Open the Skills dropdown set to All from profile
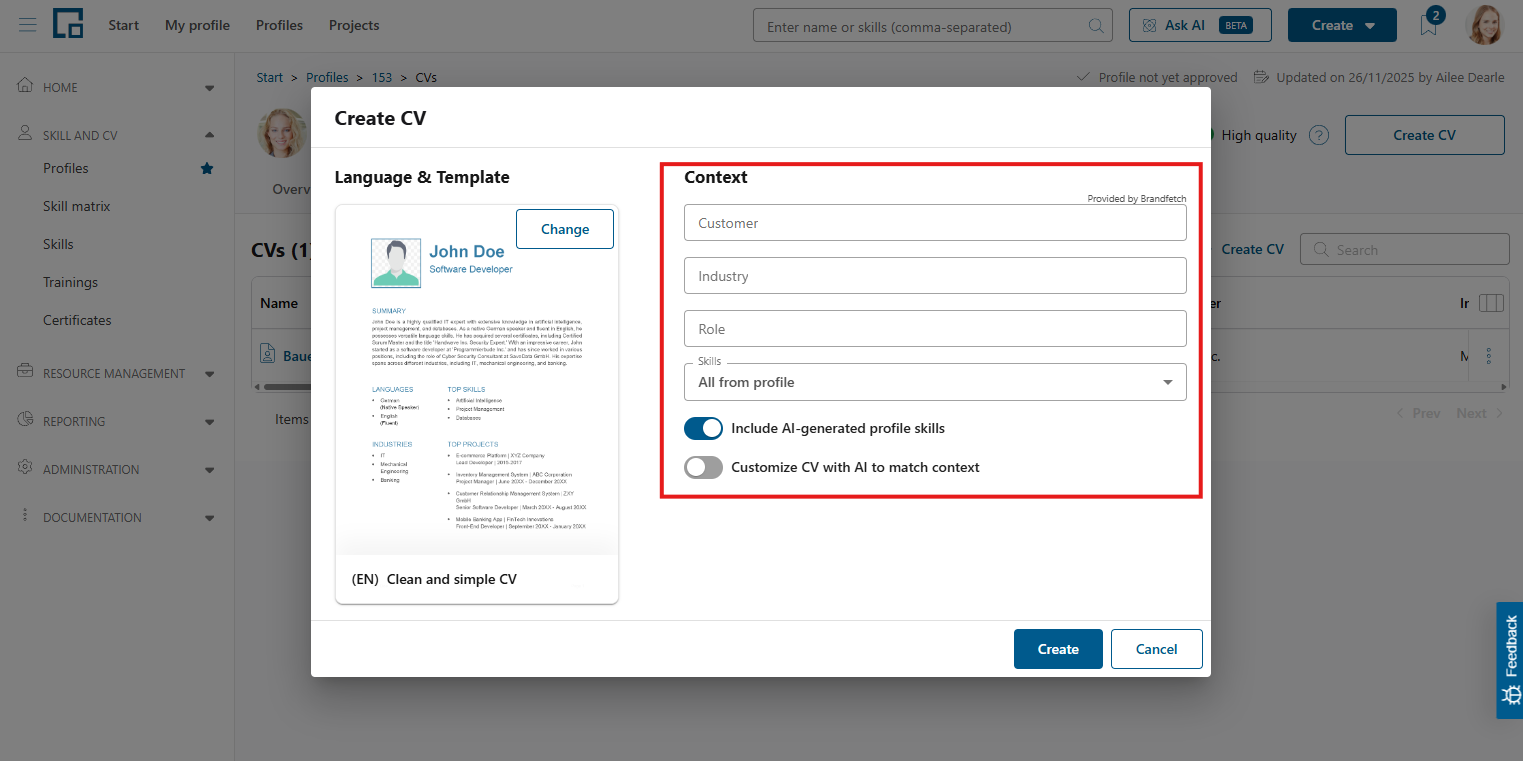The width and height of the screenshot is (1523, 761). [x=935, y=382]
